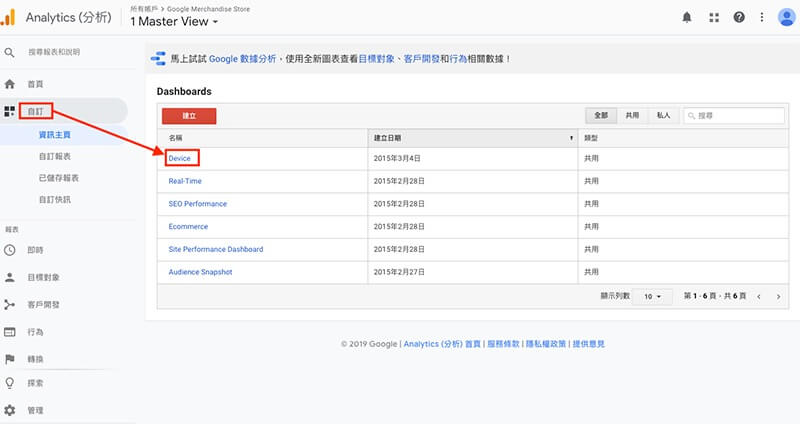800x424 pixels.
Task: Click the sidebar report search field
Action: [54, 52]
